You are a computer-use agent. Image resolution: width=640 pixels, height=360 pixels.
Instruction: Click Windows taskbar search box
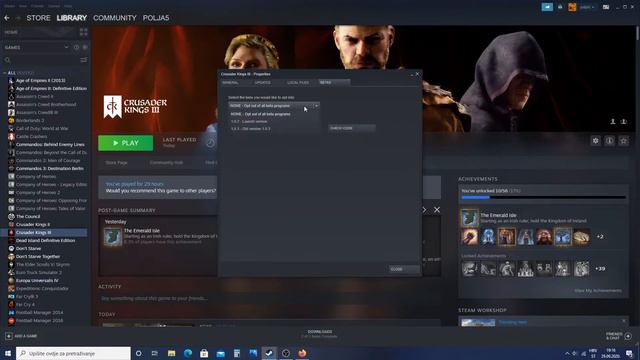point(73,353)
